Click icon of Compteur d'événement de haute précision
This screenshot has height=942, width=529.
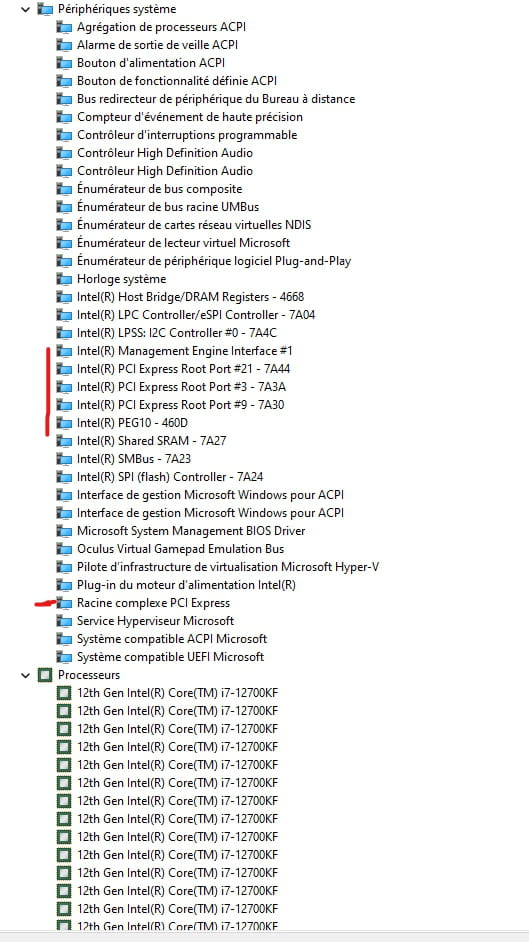click(x=64, y=117)
